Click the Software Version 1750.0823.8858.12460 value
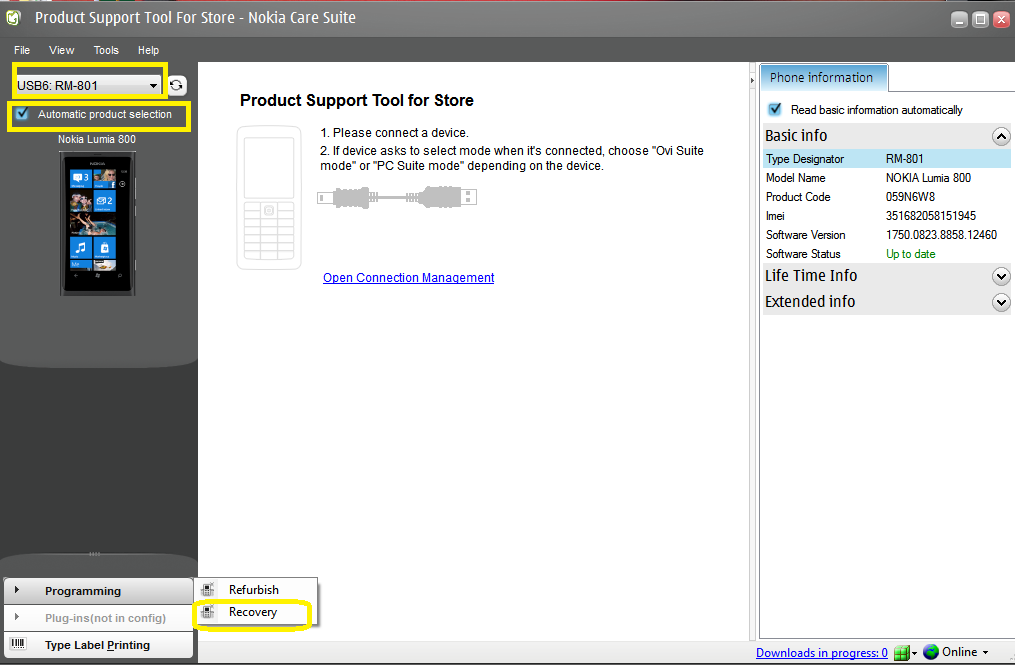The width and height of the screenshot is (1015, 665). (941, 235)
